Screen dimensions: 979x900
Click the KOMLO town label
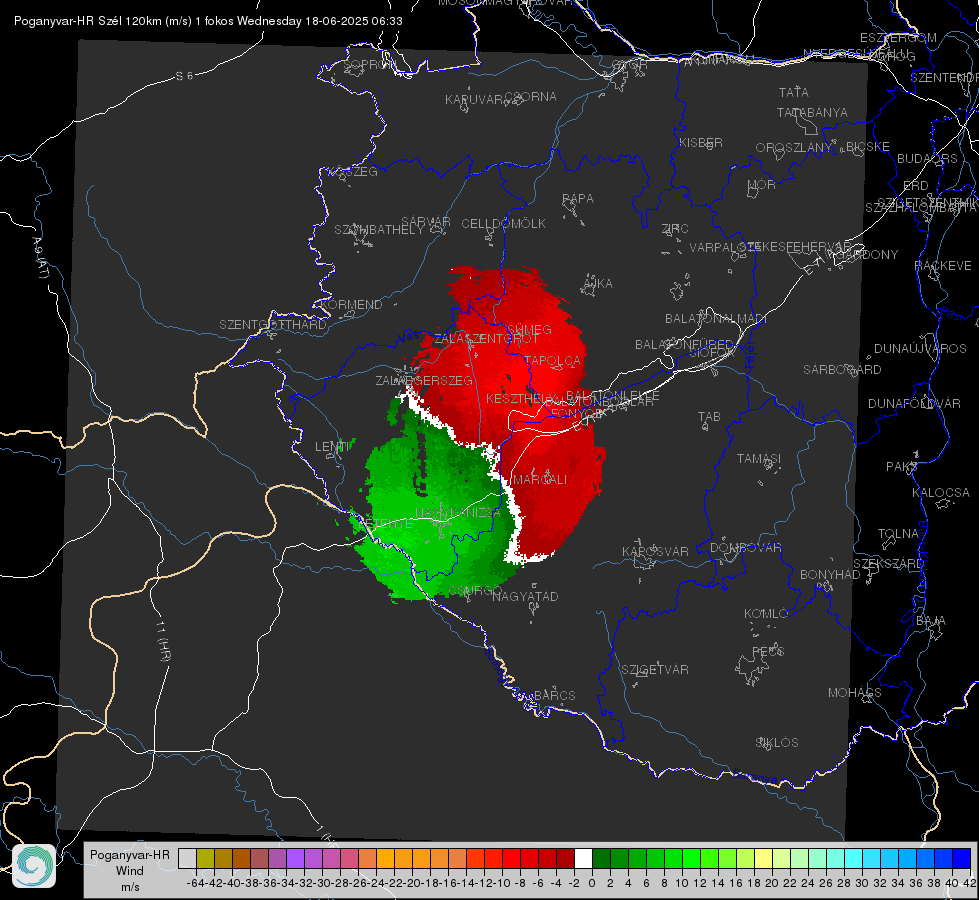click(x=766, y=613)
